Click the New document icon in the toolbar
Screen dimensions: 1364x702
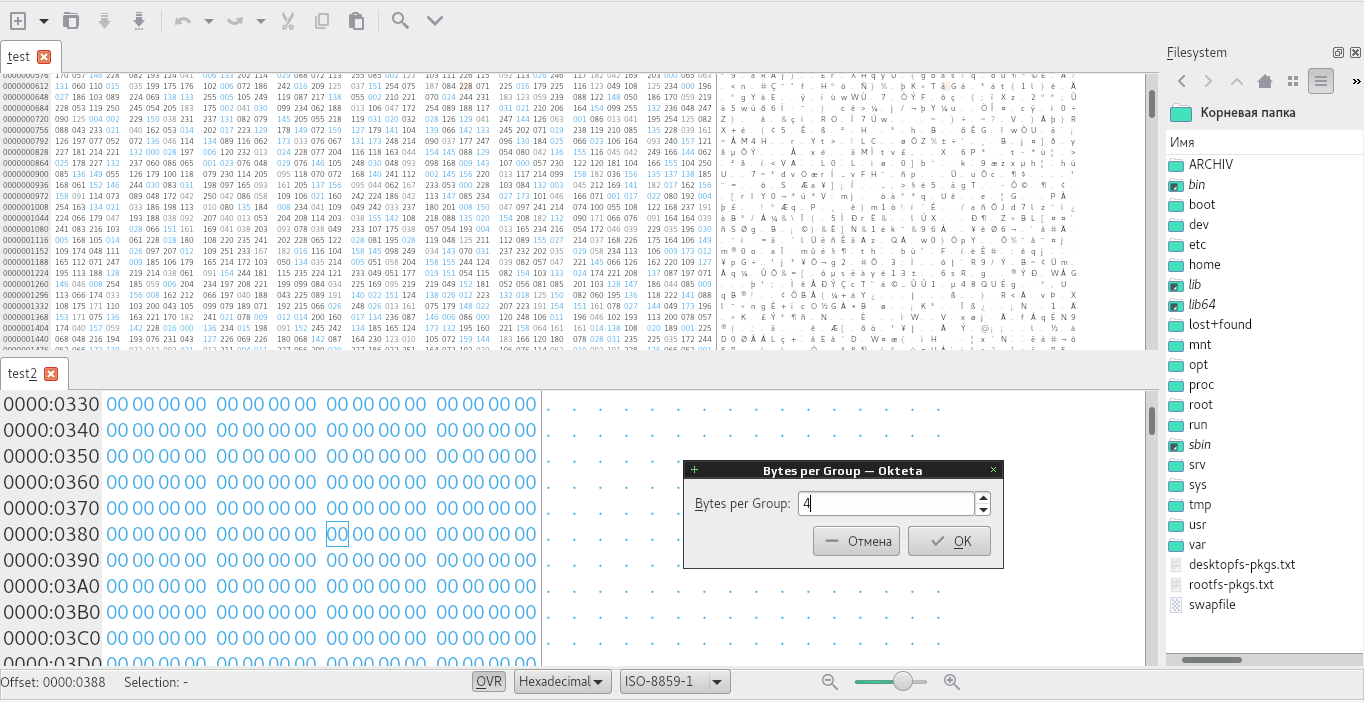18,20
